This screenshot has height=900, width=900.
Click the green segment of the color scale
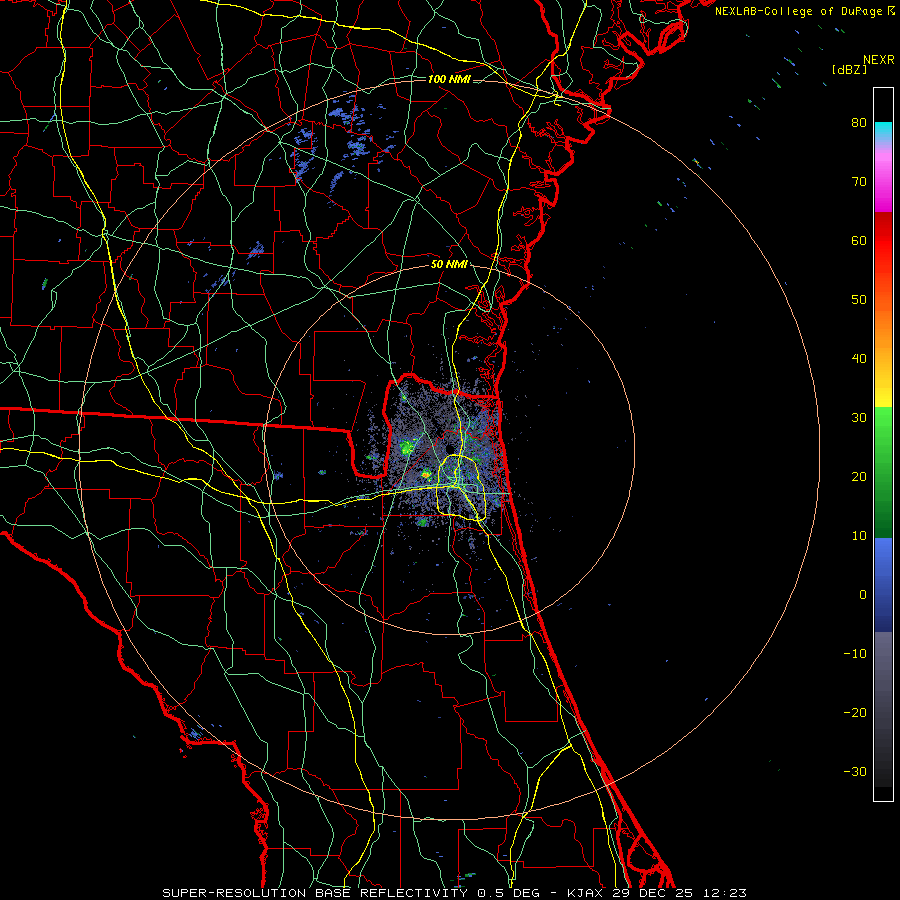coord(883,472)
